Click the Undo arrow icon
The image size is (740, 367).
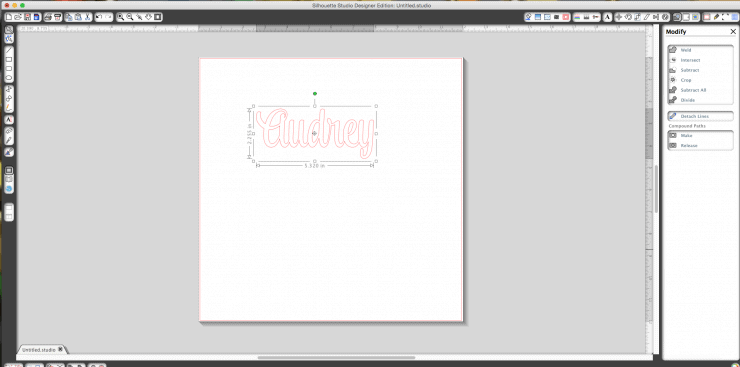coord(99,17)
